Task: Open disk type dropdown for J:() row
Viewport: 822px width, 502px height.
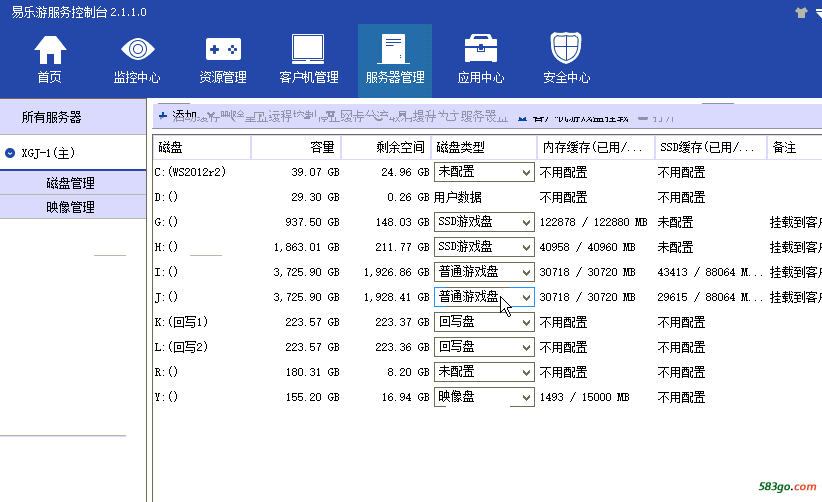Action: tap(484, 297)
